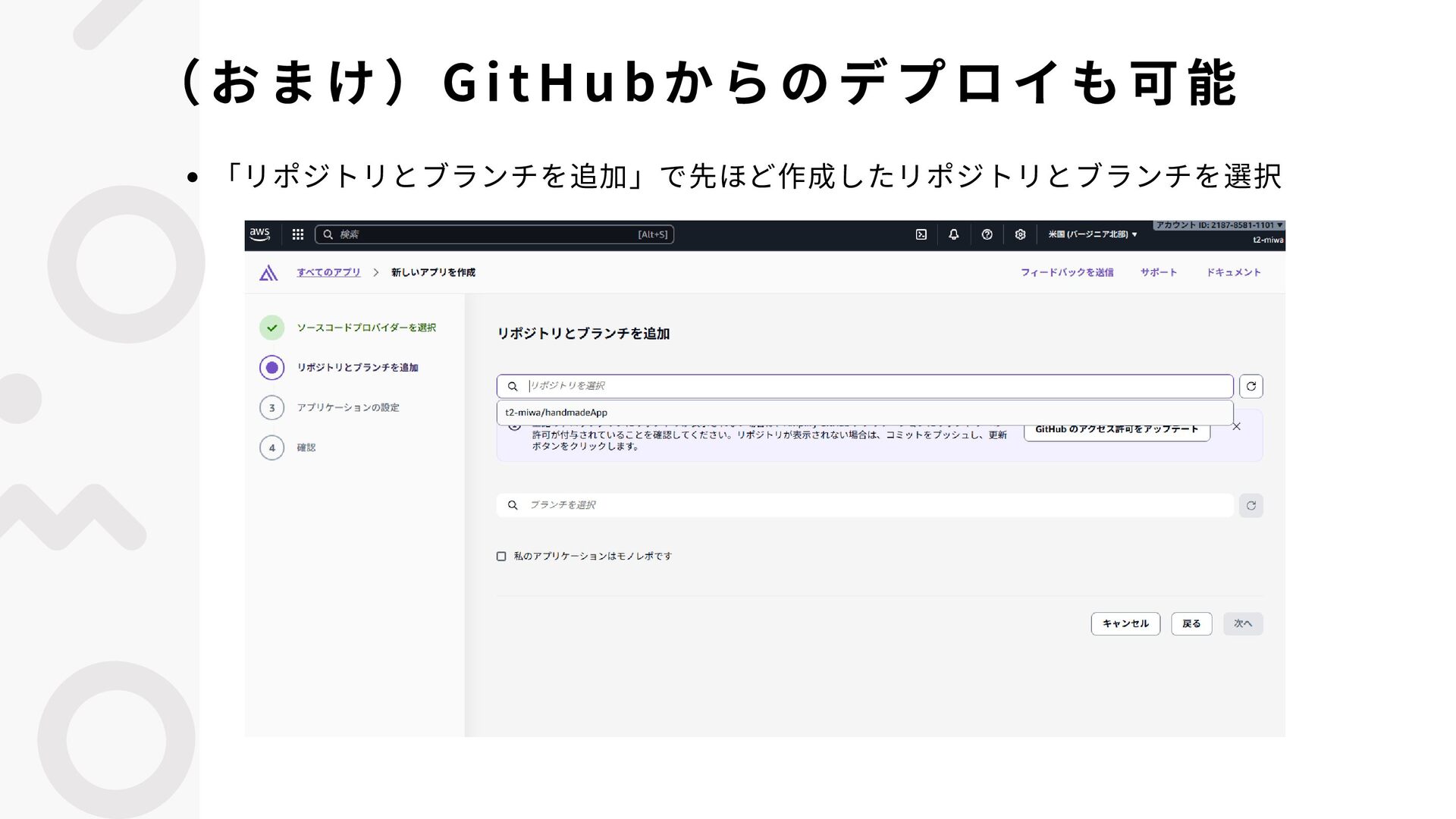
Task: Open the branch selection dropdown
Action: click(864, 506)
